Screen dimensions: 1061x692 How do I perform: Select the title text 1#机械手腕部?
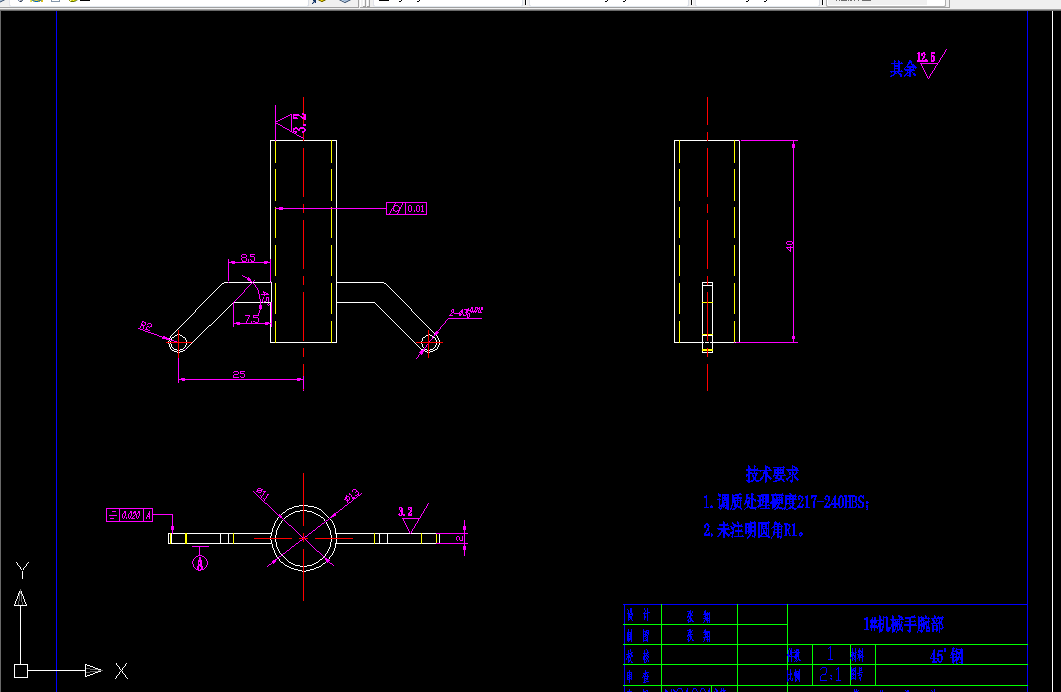tap(903, 624)
